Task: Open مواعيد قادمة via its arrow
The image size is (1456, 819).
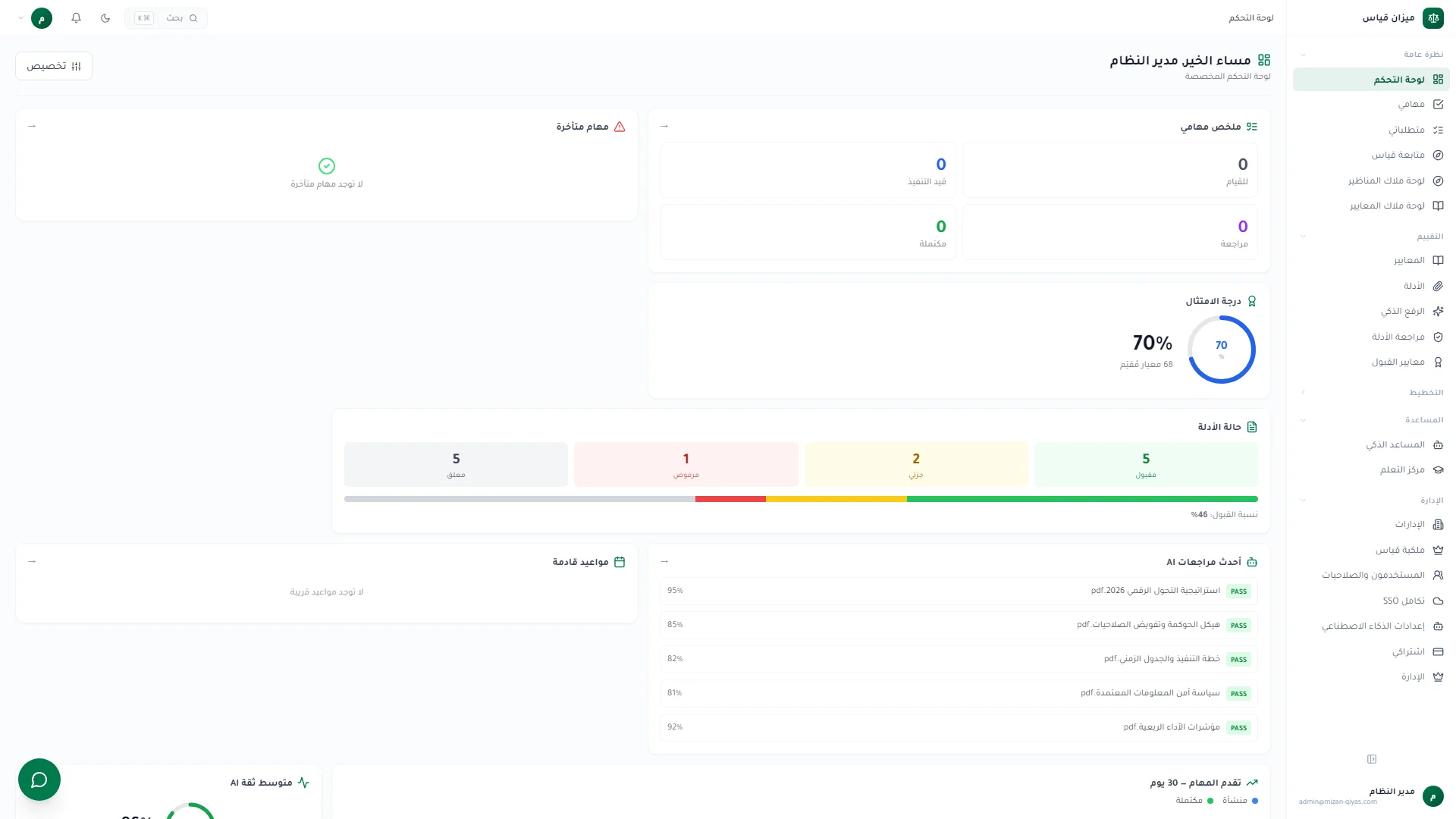Action: (32, 561)
